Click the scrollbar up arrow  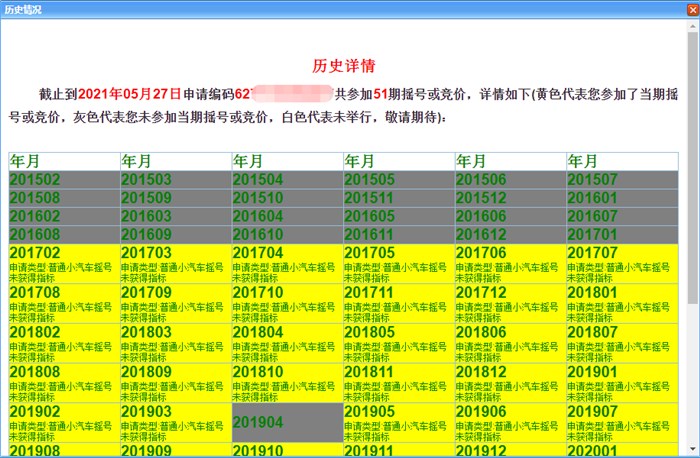click(x=692, y=25)
